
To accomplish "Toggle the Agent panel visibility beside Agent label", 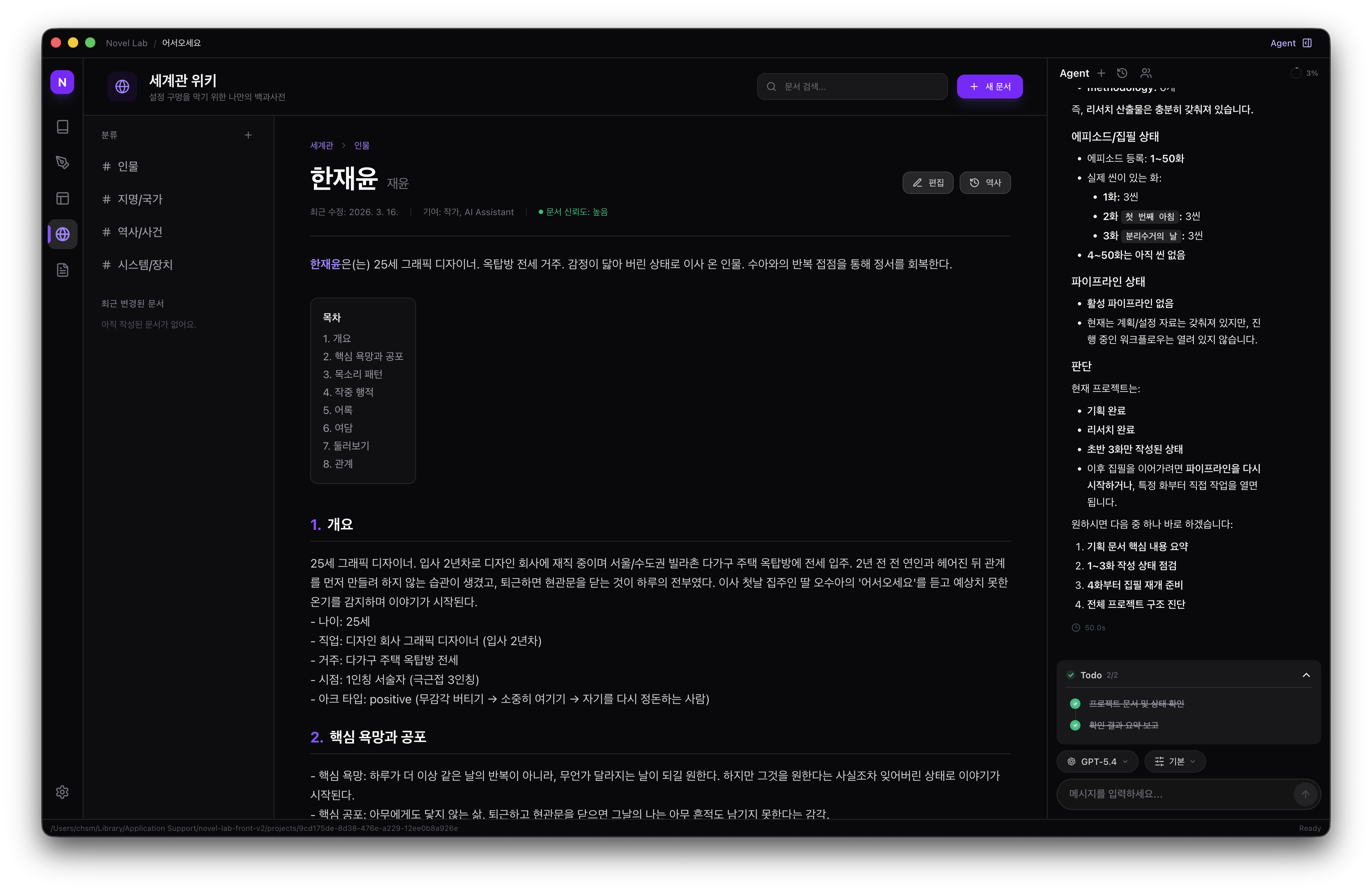I will tap(1308, 43).
